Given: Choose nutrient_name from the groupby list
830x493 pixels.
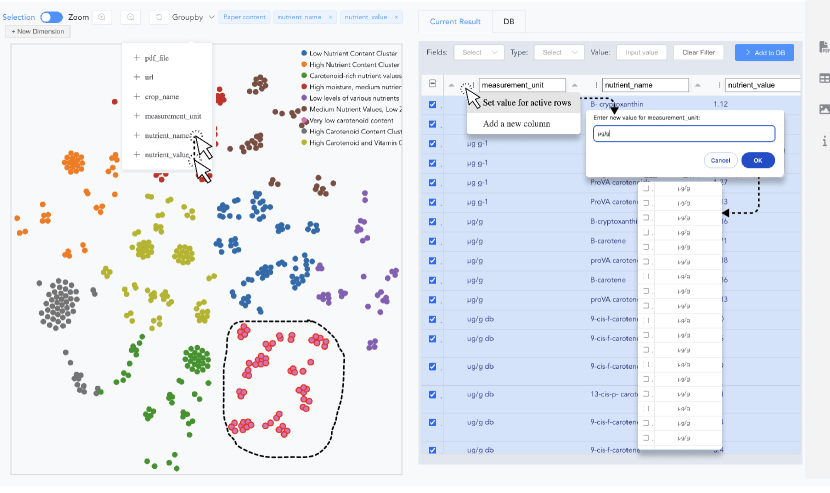Looking at the screenshot, I should (167, 136).
